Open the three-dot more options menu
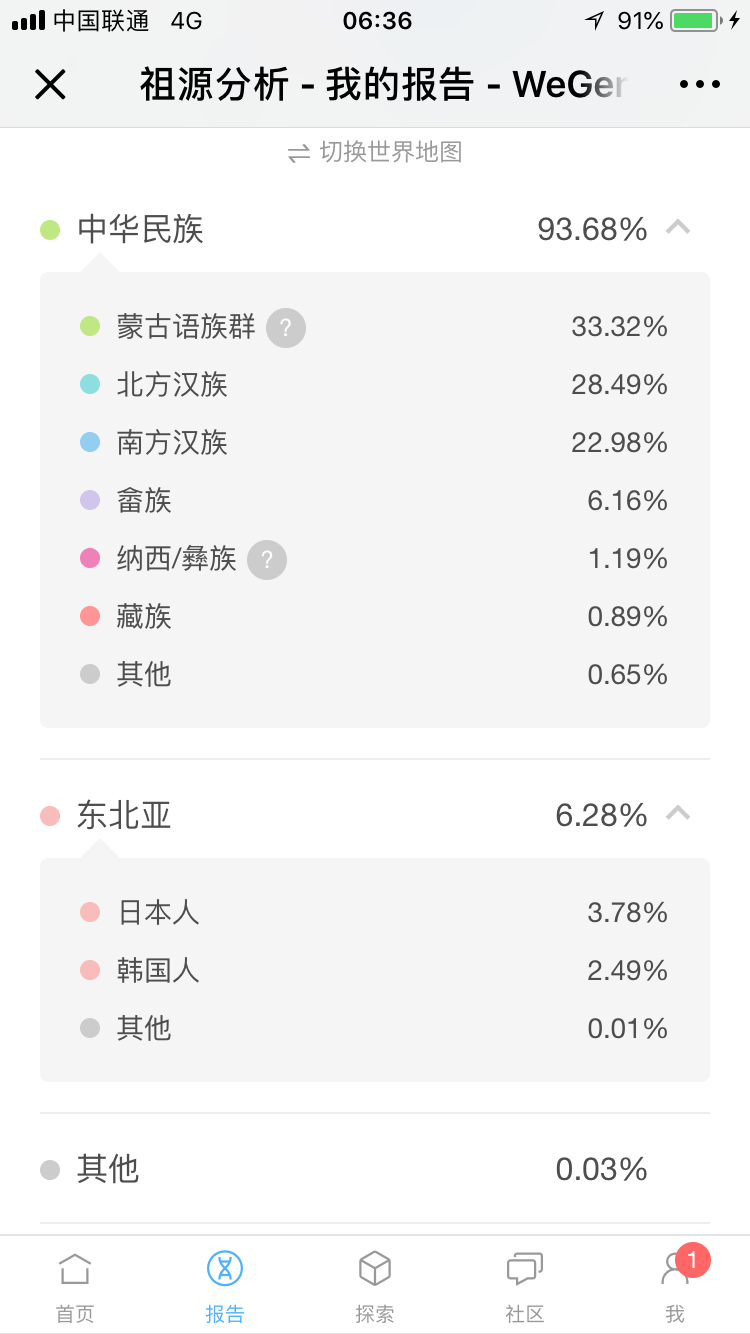The width and height of the screenshot is (750, 1334). tap(699, 85)
